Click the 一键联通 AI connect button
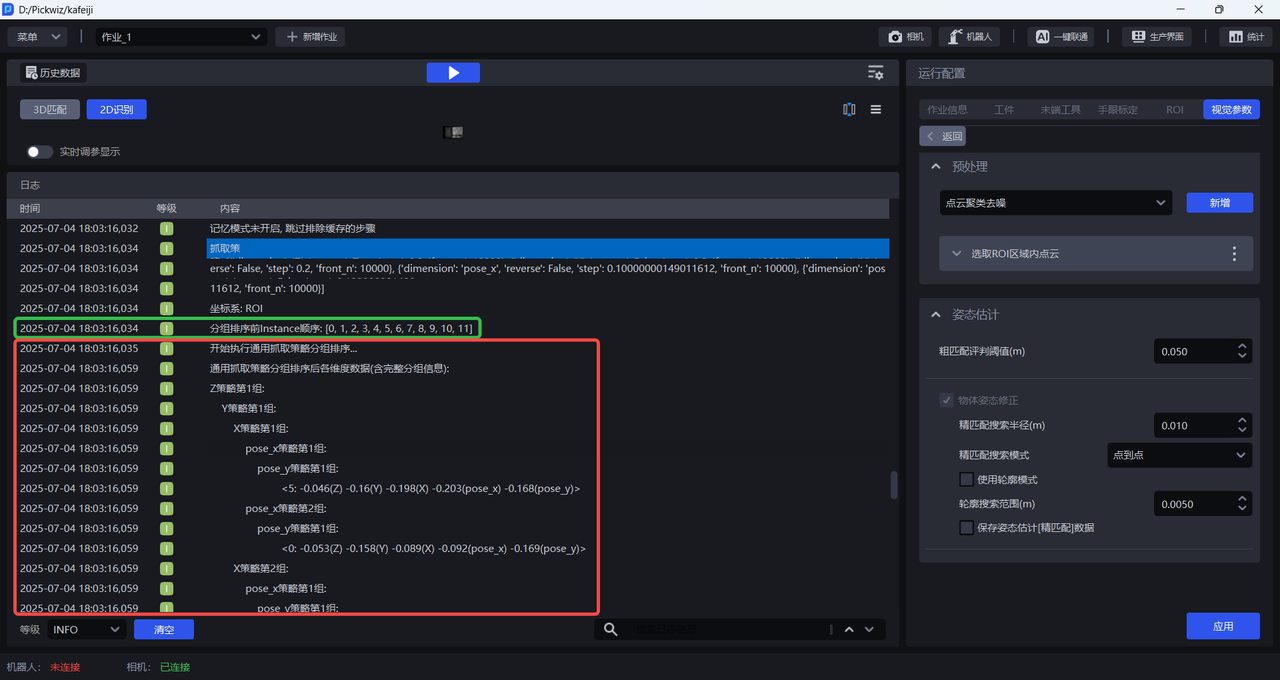The height and width of the screenshot is (680, 1280). point(1062,37)
